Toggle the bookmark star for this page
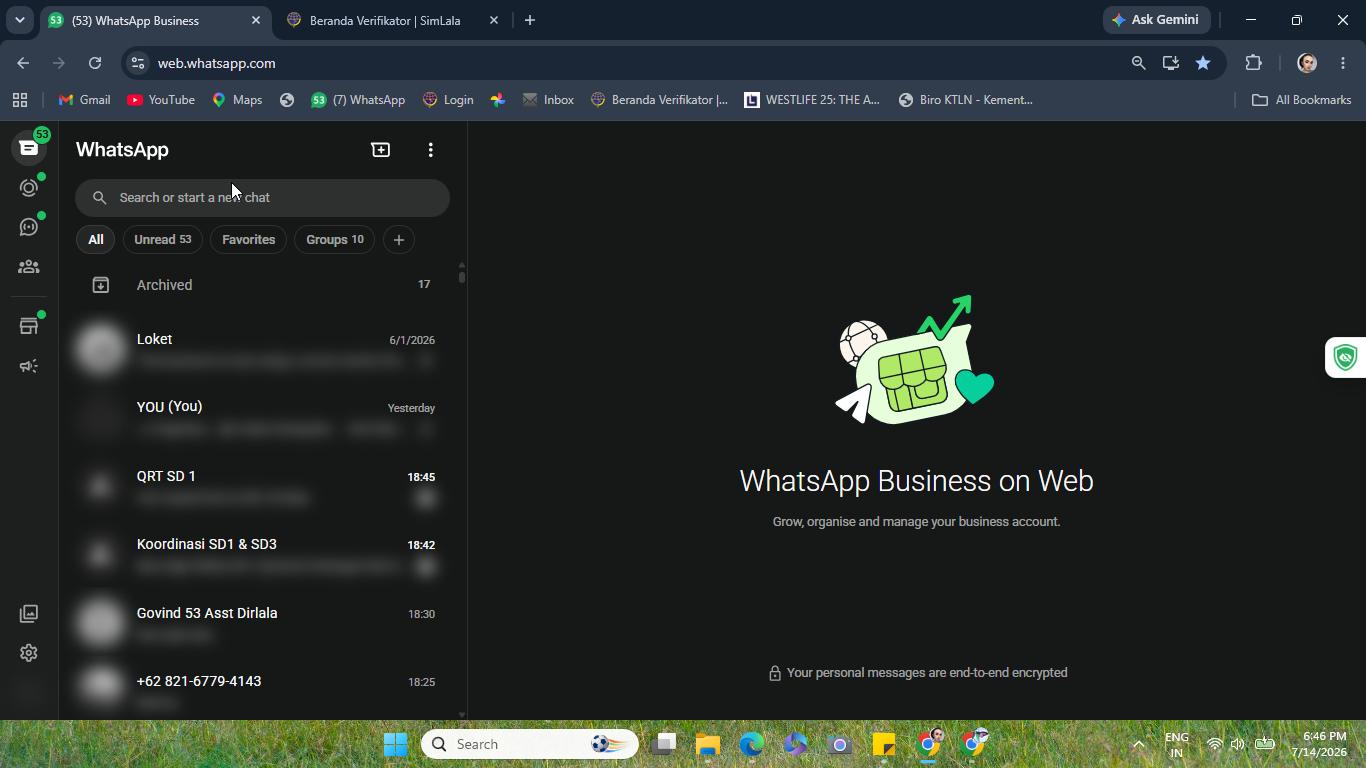The image size is (1366, 768). click(1203, 63)
